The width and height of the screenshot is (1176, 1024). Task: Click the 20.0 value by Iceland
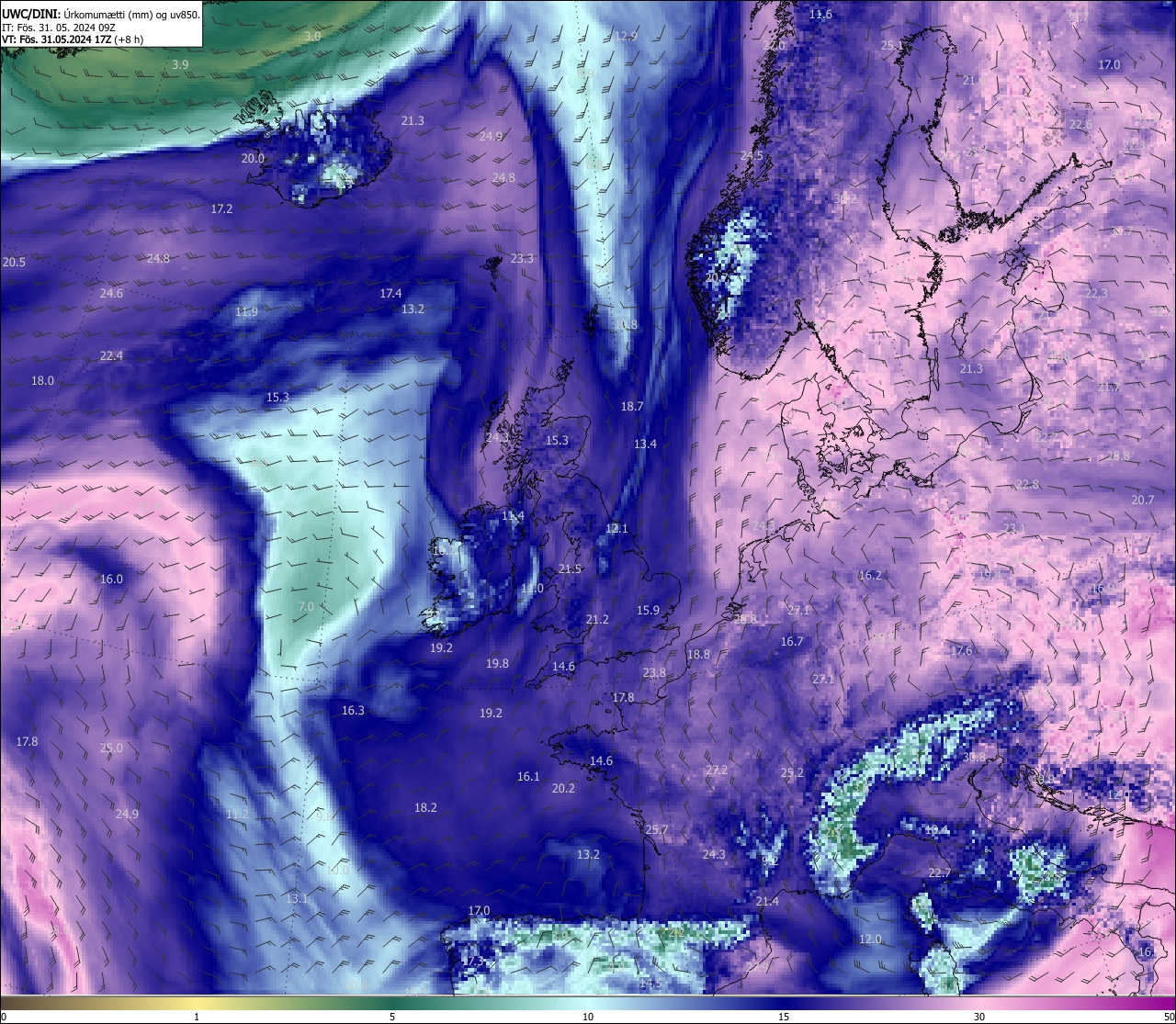pyautogui.click(x=253, y=158)
